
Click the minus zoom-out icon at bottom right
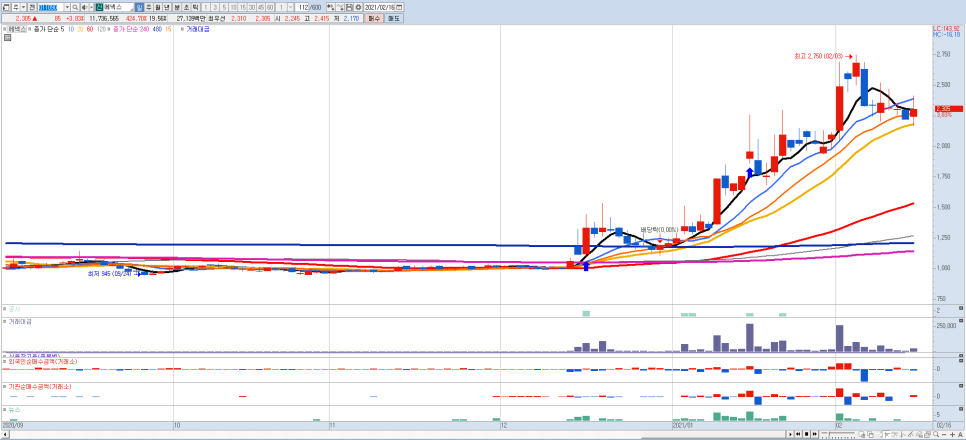point(944,434)
